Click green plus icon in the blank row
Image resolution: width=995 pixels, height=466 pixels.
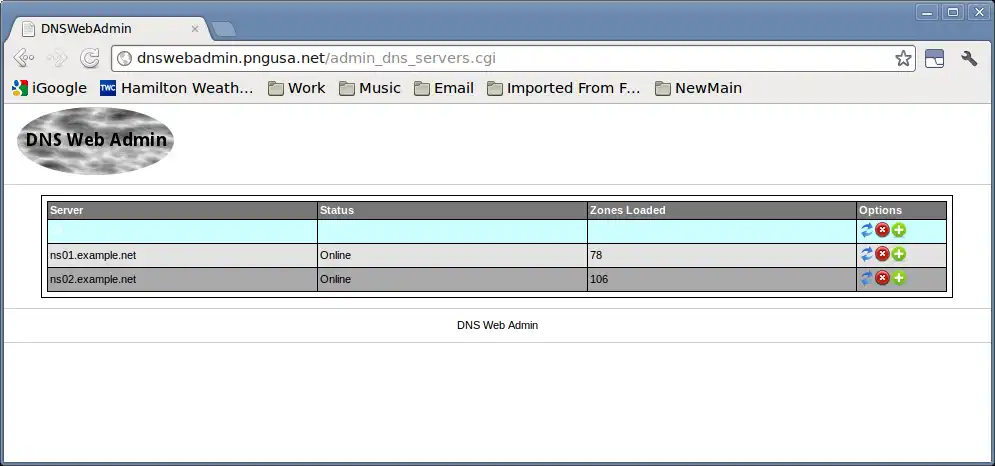[x=899, y=230]
